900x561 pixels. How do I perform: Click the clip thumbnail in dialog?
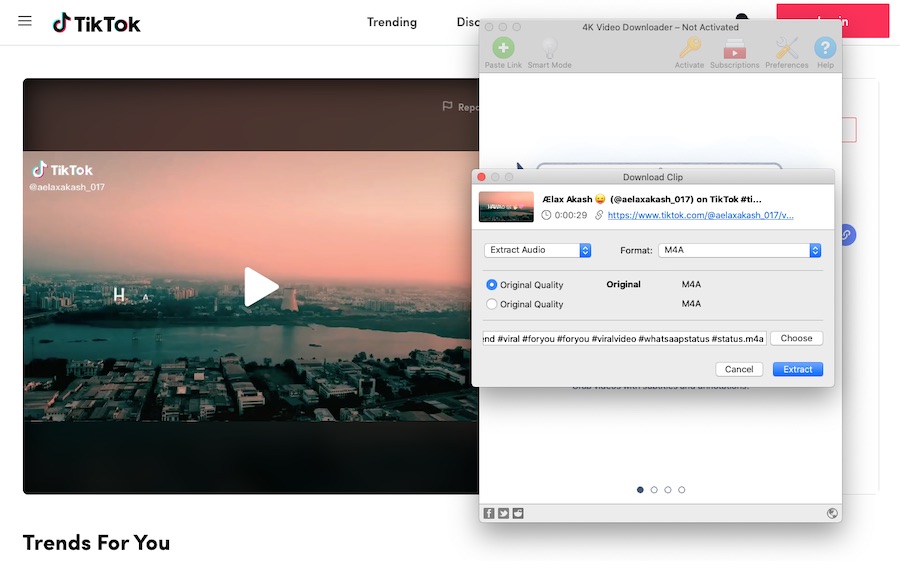click(x=506, y=207)
